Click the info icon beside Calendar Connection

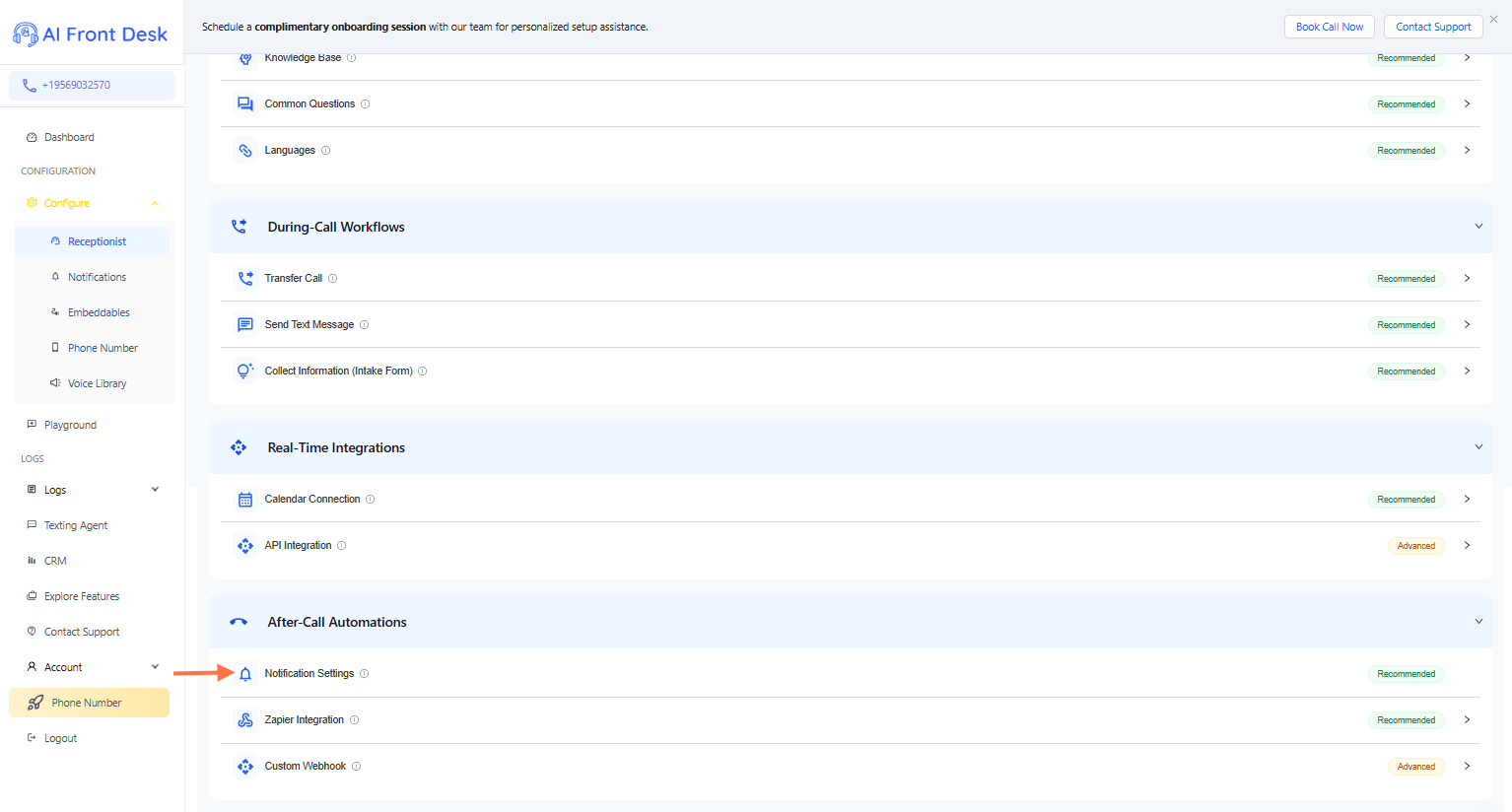tap(371, 500)
